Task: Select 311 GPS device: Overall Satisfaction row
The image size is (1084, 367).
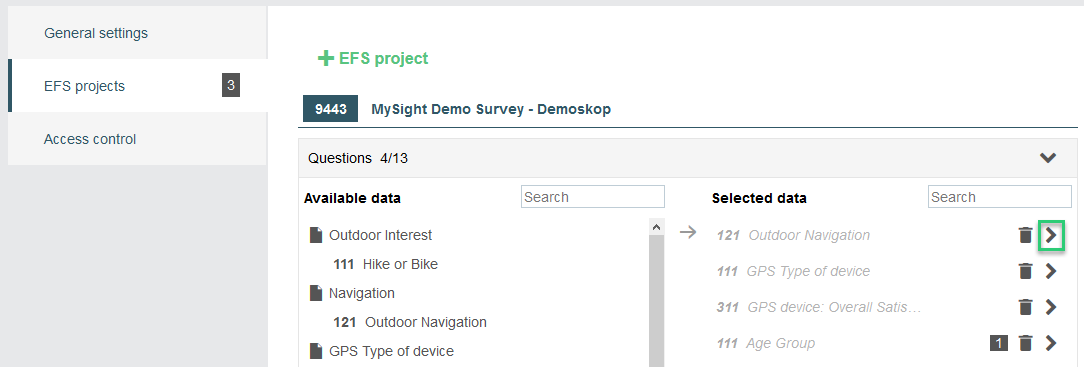Action: coord(819,307)
